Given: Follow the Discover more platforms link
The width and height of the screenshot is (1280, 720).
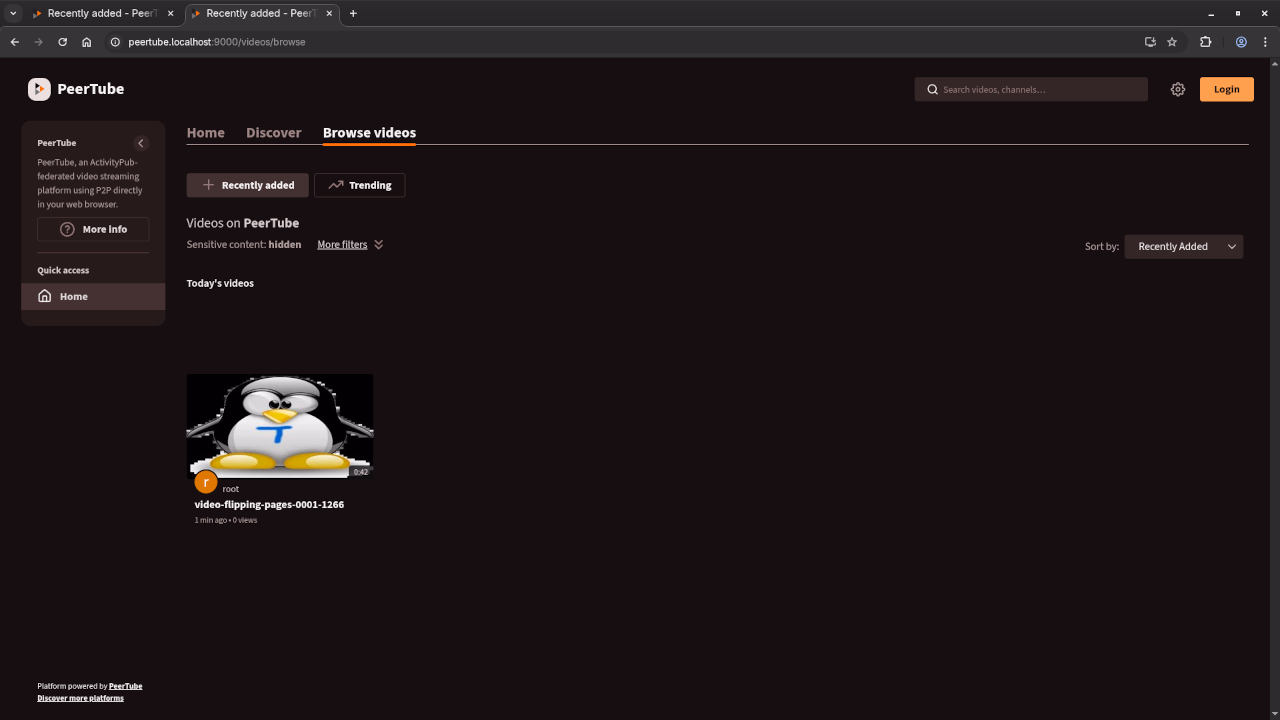Looking at the screenshot, I should tap(80, 698).
